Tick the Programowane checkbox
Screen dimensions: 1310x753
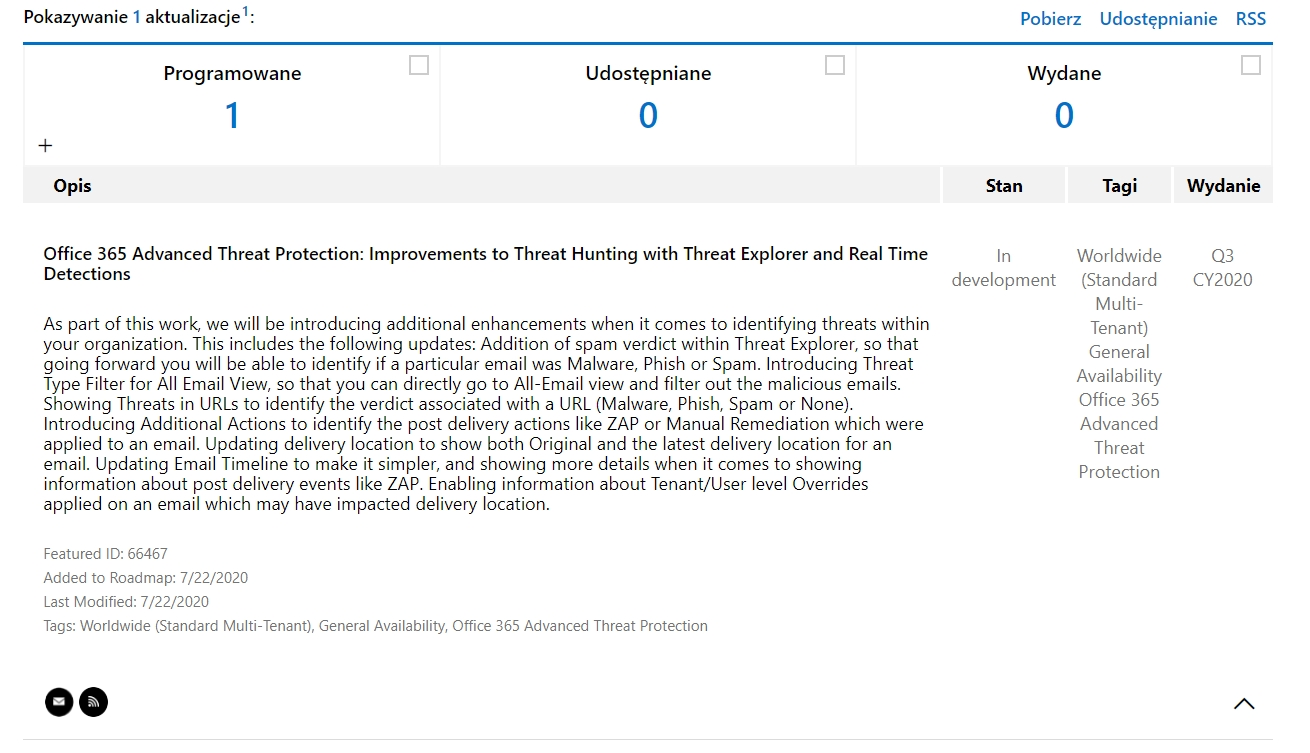419,65
